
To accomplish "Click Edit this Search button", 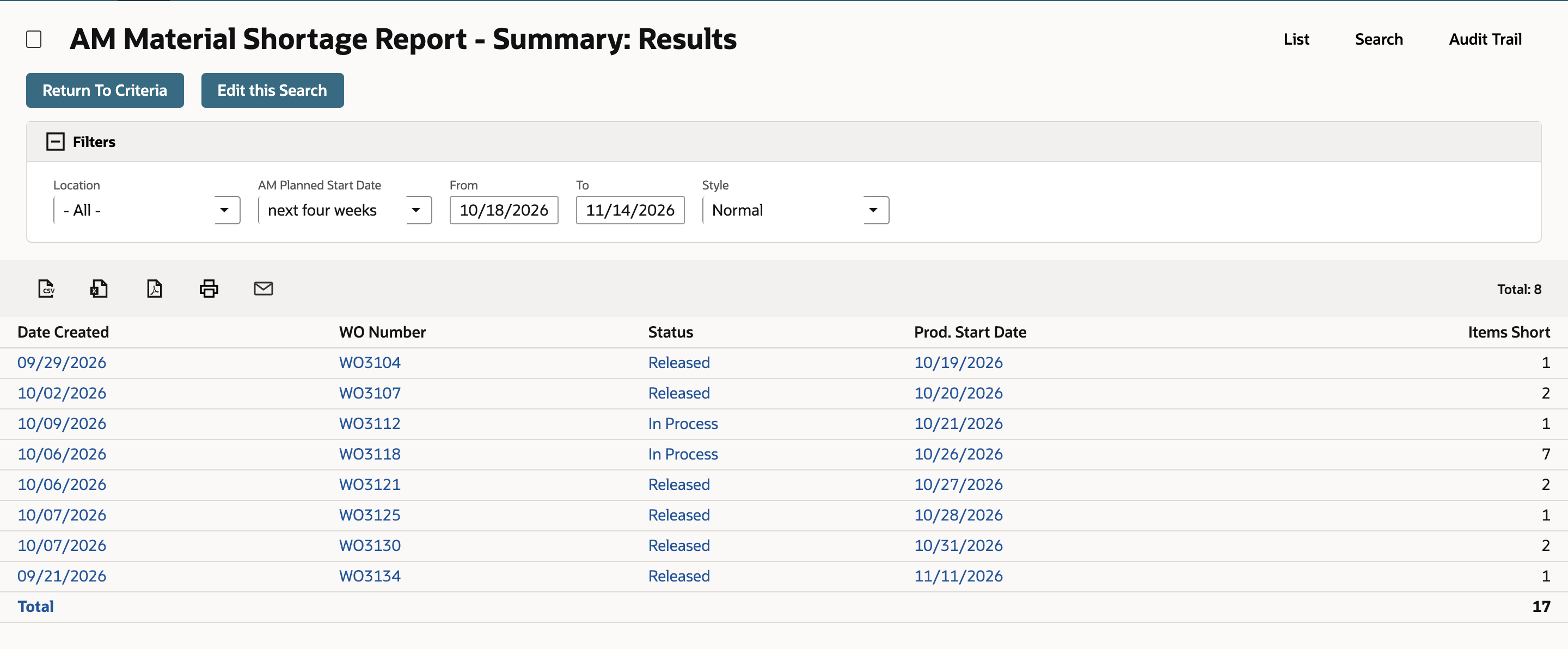I will [272, 91].
